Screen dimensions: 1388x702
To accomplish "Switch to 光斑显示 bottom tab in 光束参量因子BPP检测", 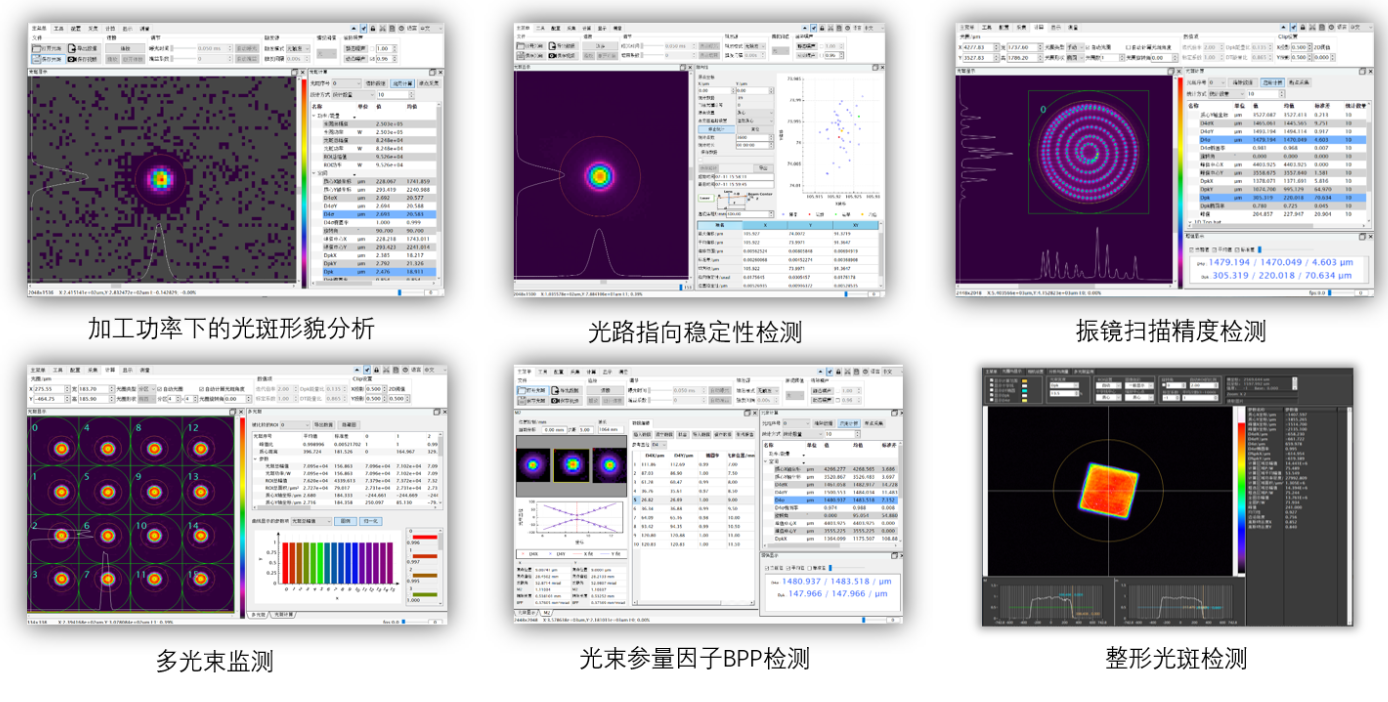I will 526,612.
